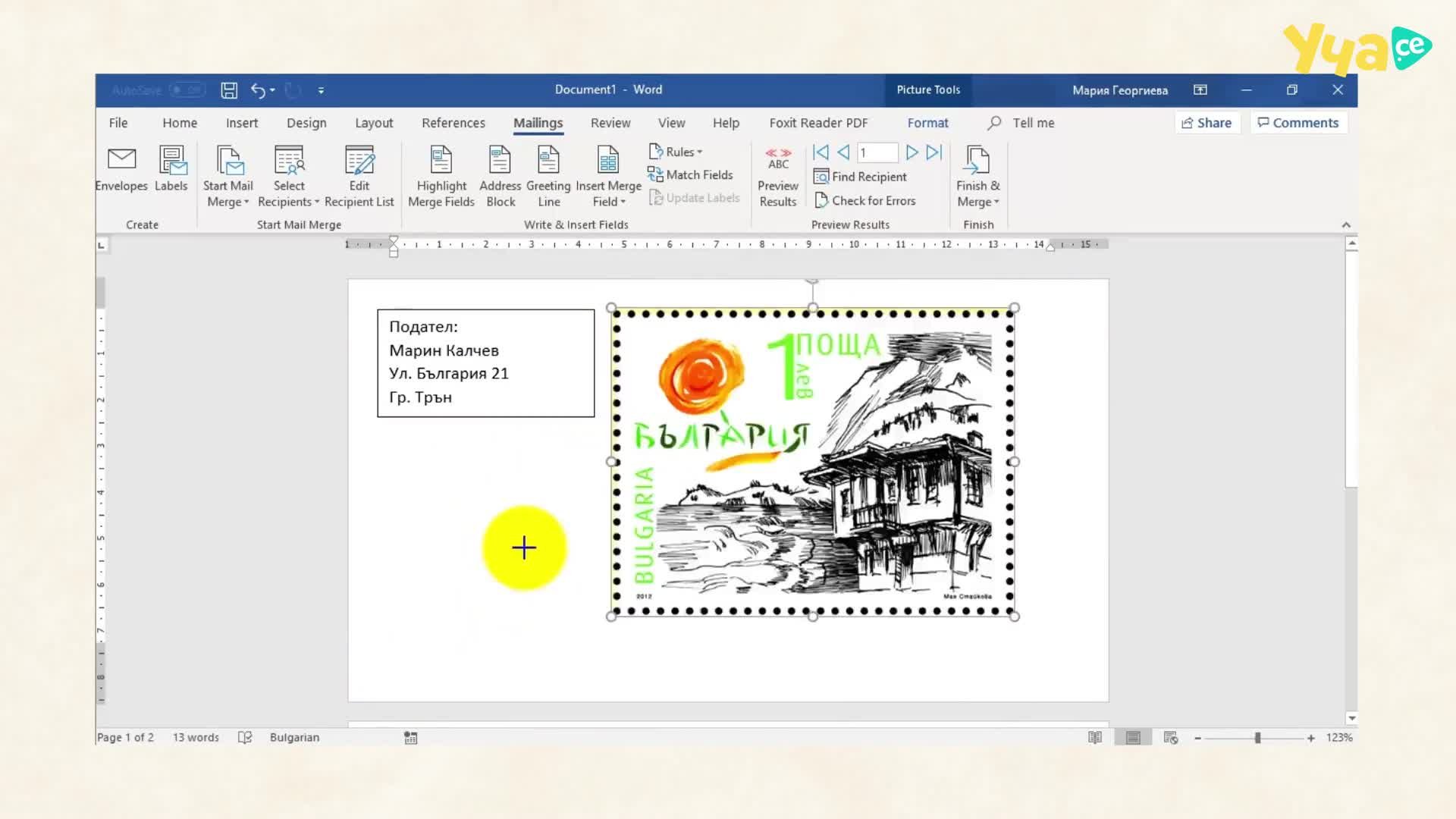
Task: Open the Help tab
Action: (726, 123)
